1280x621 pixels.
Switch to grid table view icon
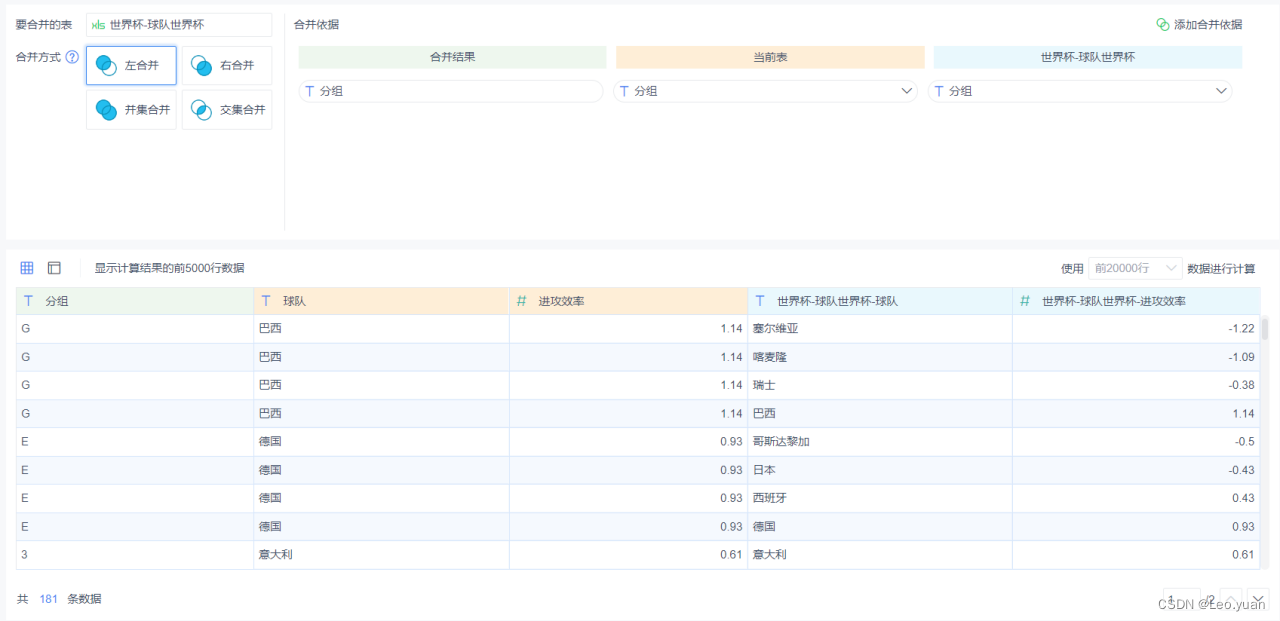27,268
